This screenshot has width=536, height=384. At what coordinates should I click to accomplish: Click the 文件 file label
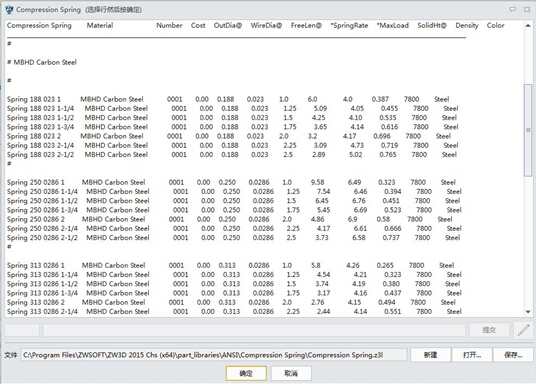click(x=11, y=355)
